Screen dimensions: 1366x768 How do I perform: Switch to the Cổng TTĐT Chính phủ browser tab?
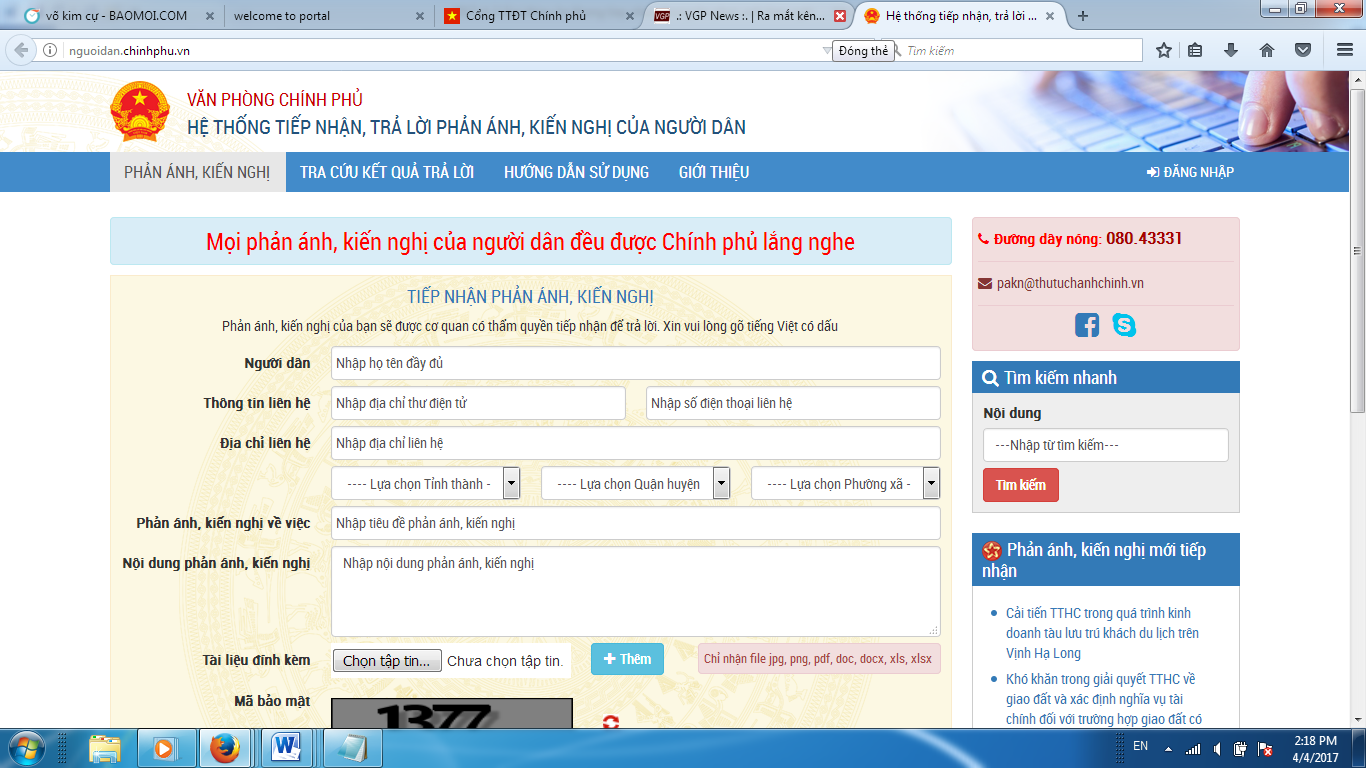(x=520, y=16)
